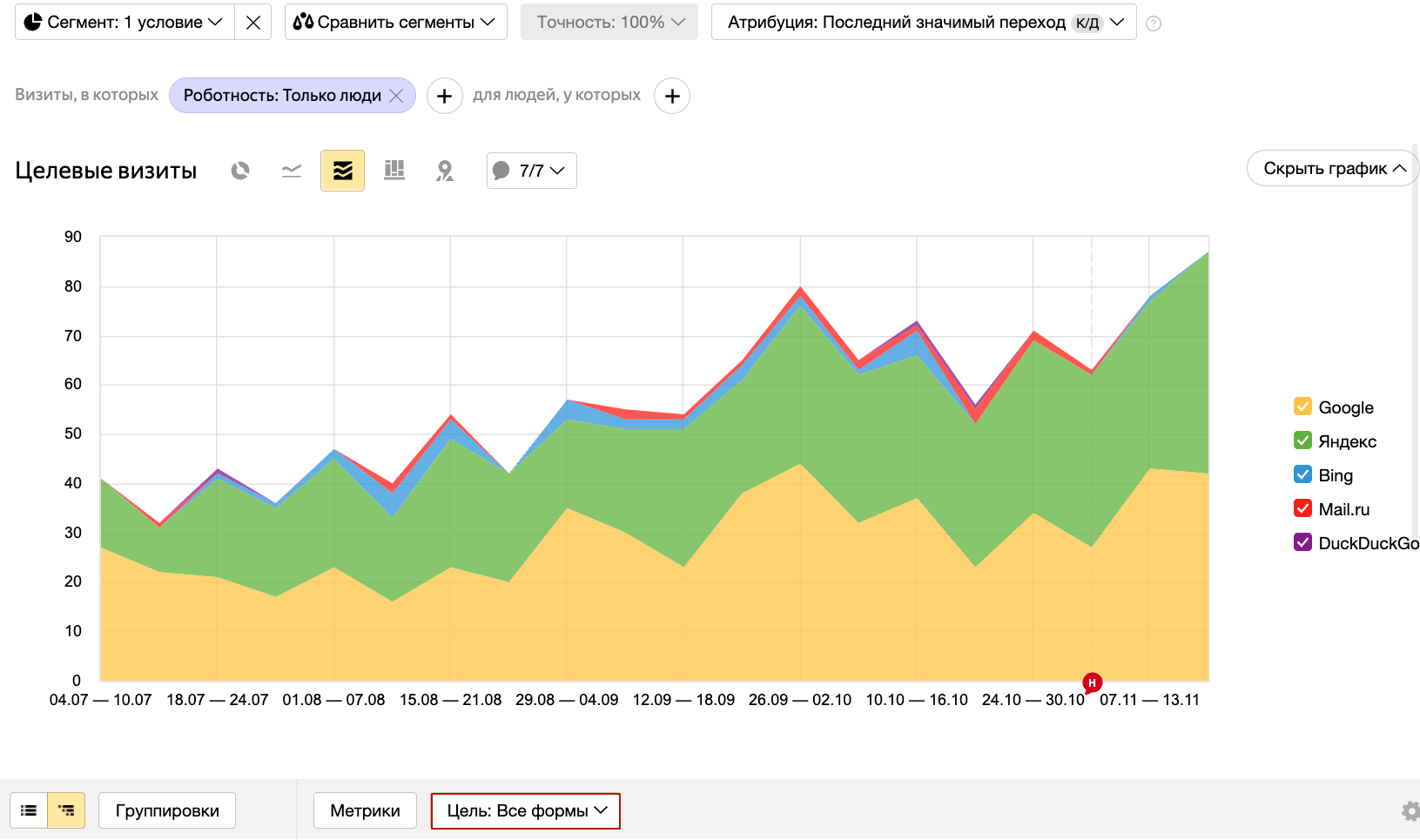Switch to column chart view icon
Screen dimensions: 1420x840
[x=394, y=171]
